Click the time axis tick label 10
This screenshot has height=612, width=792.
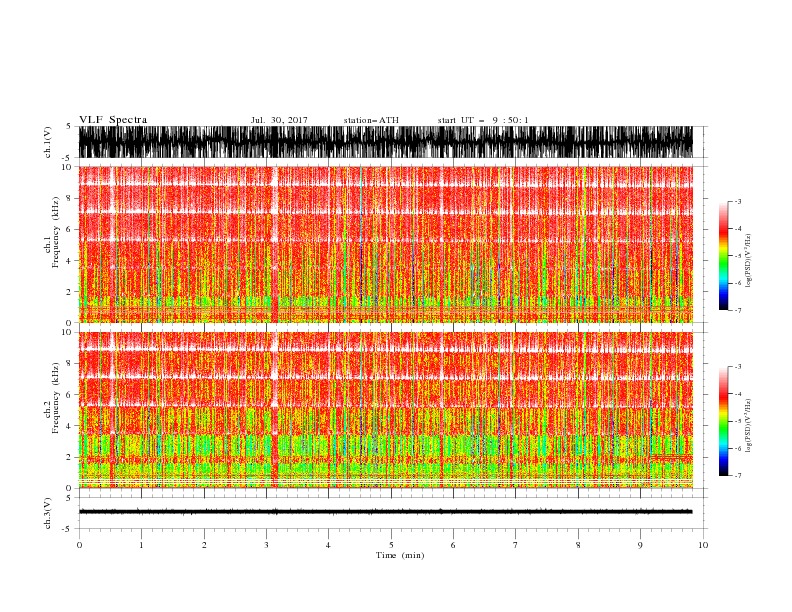[x=703, y=545]
